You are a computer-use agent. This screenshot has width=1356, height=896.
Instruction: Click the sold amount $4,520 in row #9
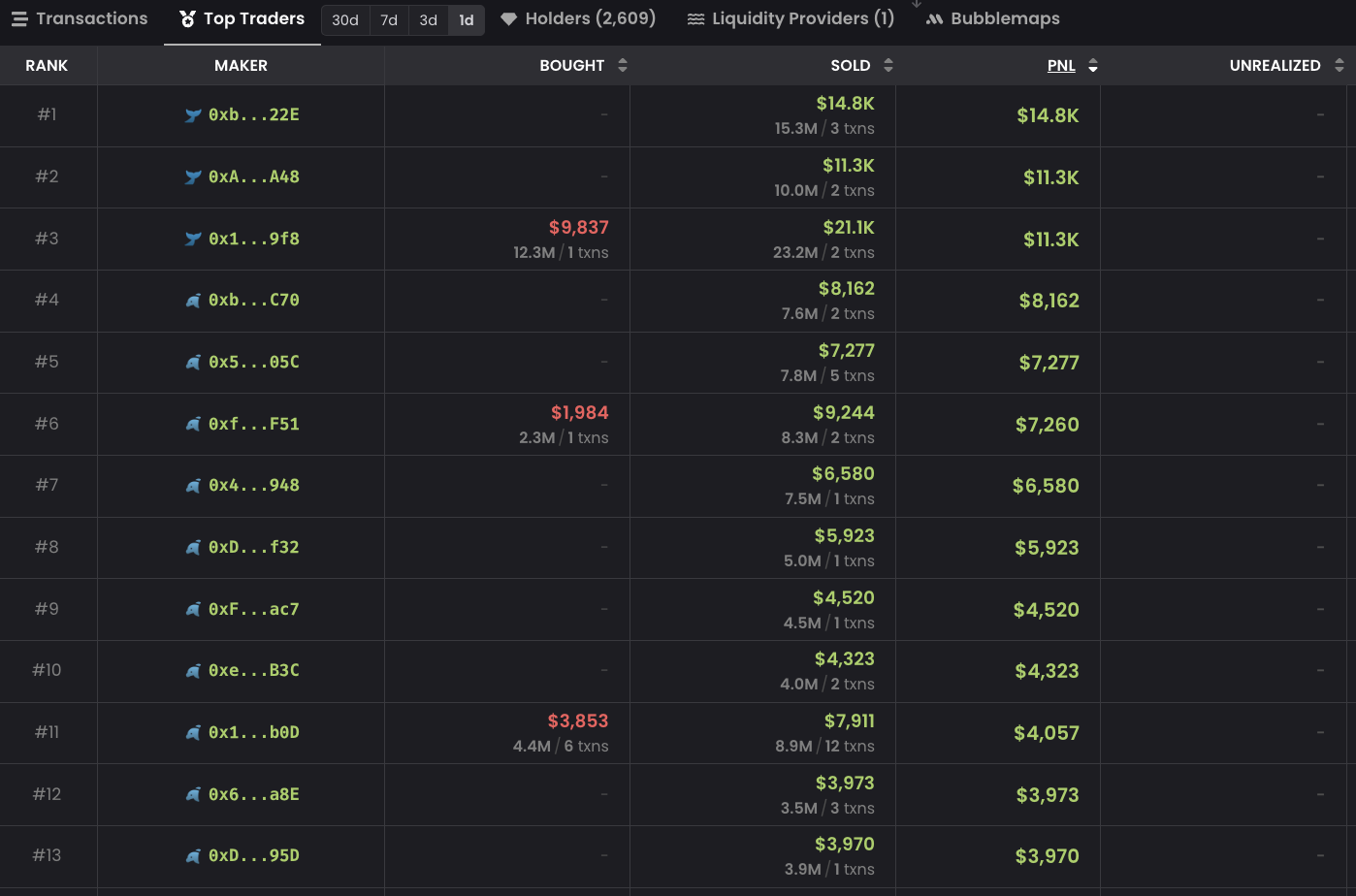pyautogui.click(x=844, y=597)
